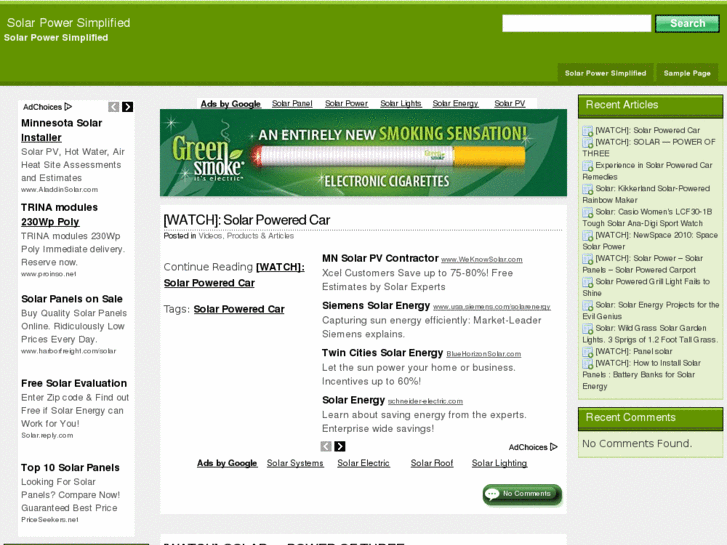Open recent article [WATCH]: Panel solar
The height and width of the screenshot is (545, 727).
[x=633, y=351]
